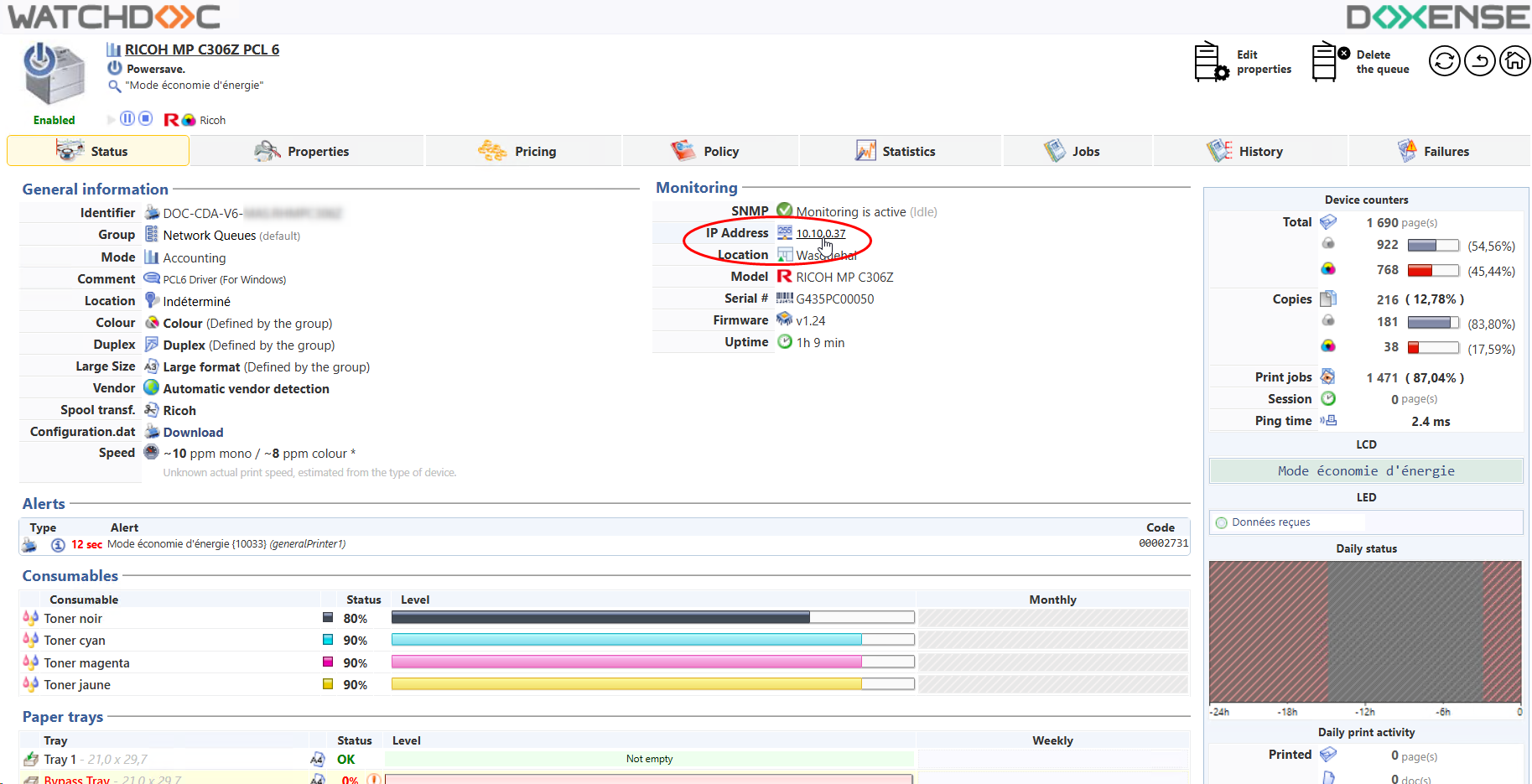Click the Serial number barcode icon
Screen dimensions: 1532x784
(784, 298)
